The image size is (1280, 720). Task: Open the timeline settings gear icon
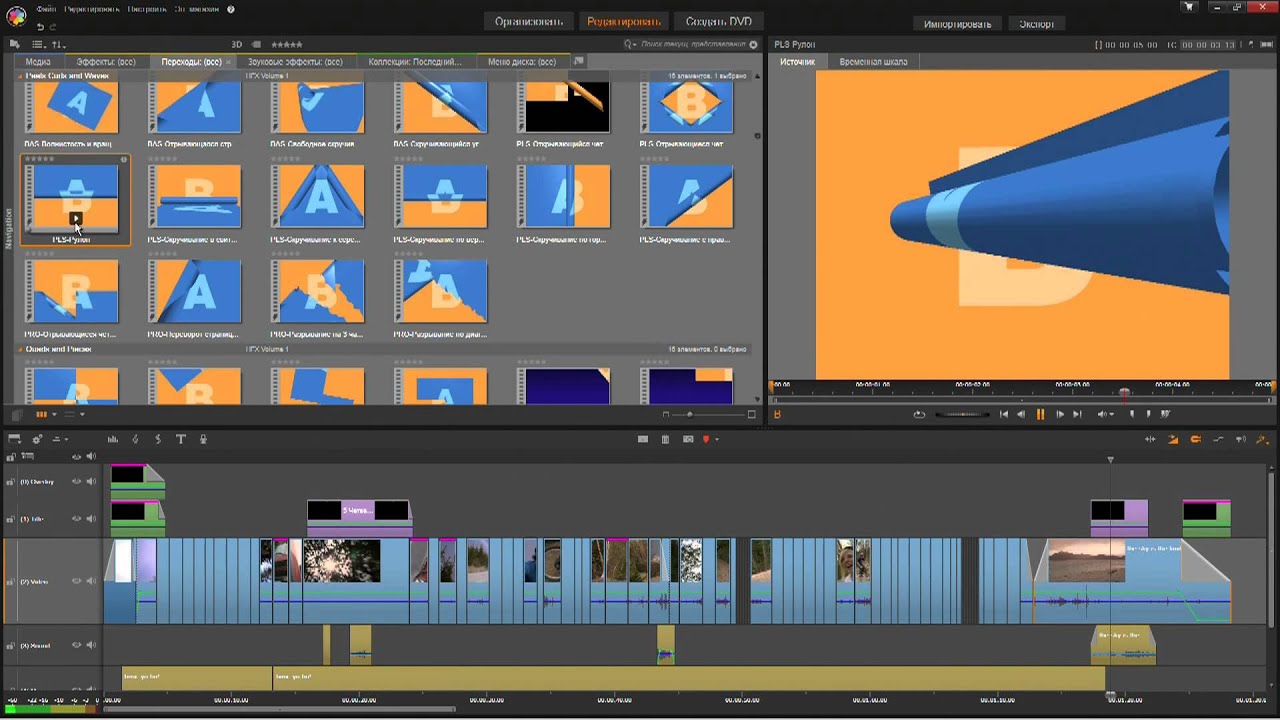37,439
